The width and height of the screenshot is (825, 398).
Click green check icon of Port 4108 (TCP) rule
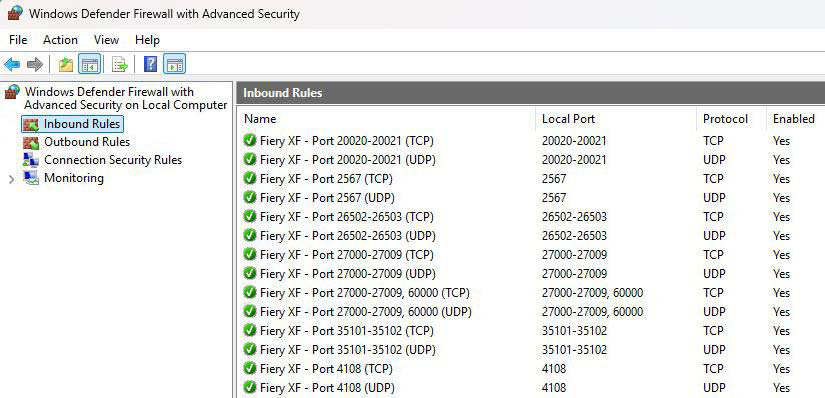[x=250, y=369]
